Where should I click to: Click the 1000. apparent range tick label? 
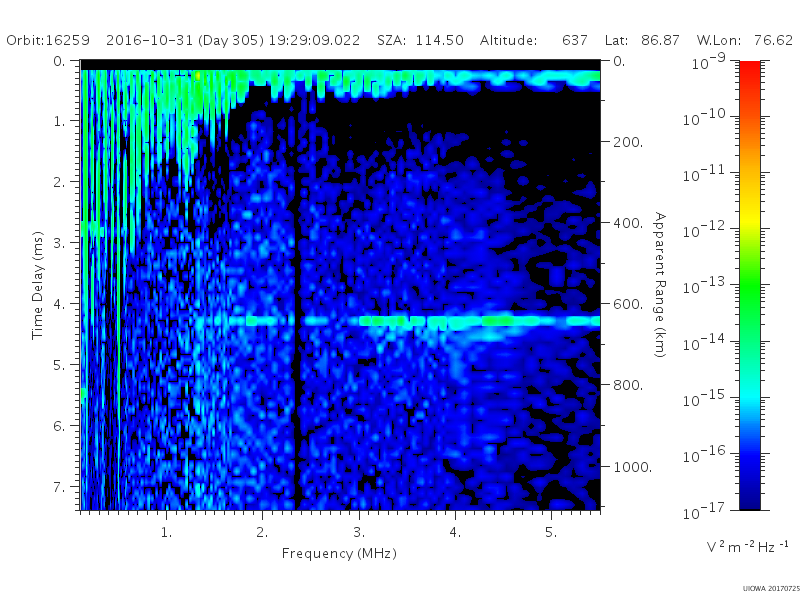tap(632, 467)
